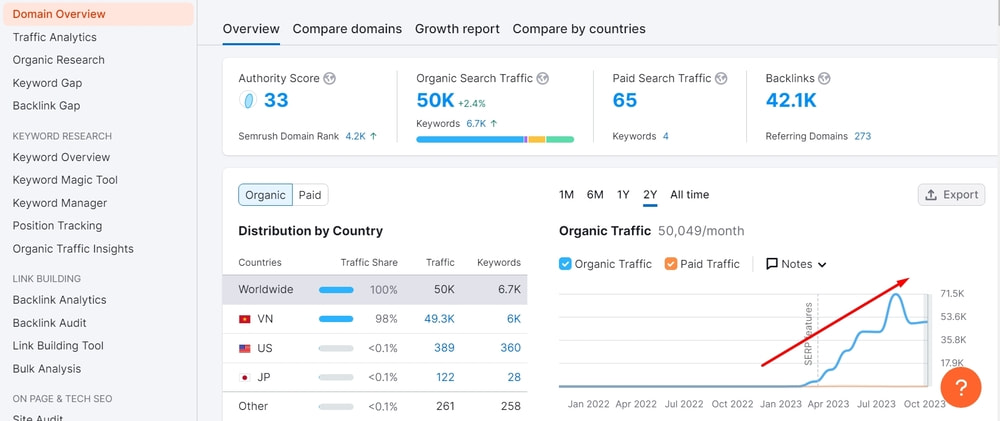Switch distribution view to Organic

pyautogui.click(x=265, y=195)
